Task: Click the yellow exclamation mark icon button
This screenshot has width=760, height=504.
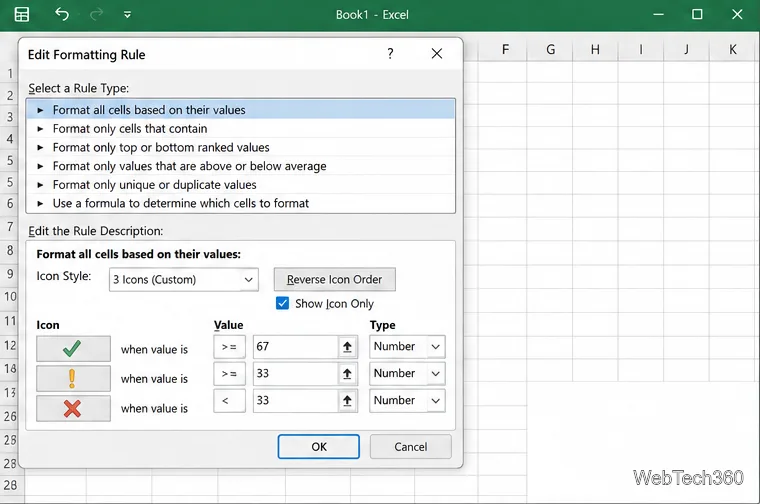Action: click(x=73, y=378)
